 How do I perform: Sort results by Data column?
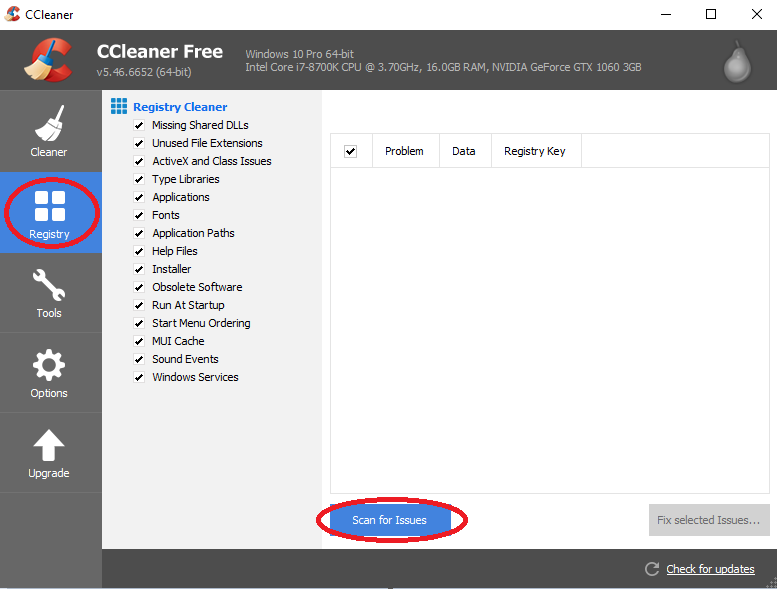(465, 151)
